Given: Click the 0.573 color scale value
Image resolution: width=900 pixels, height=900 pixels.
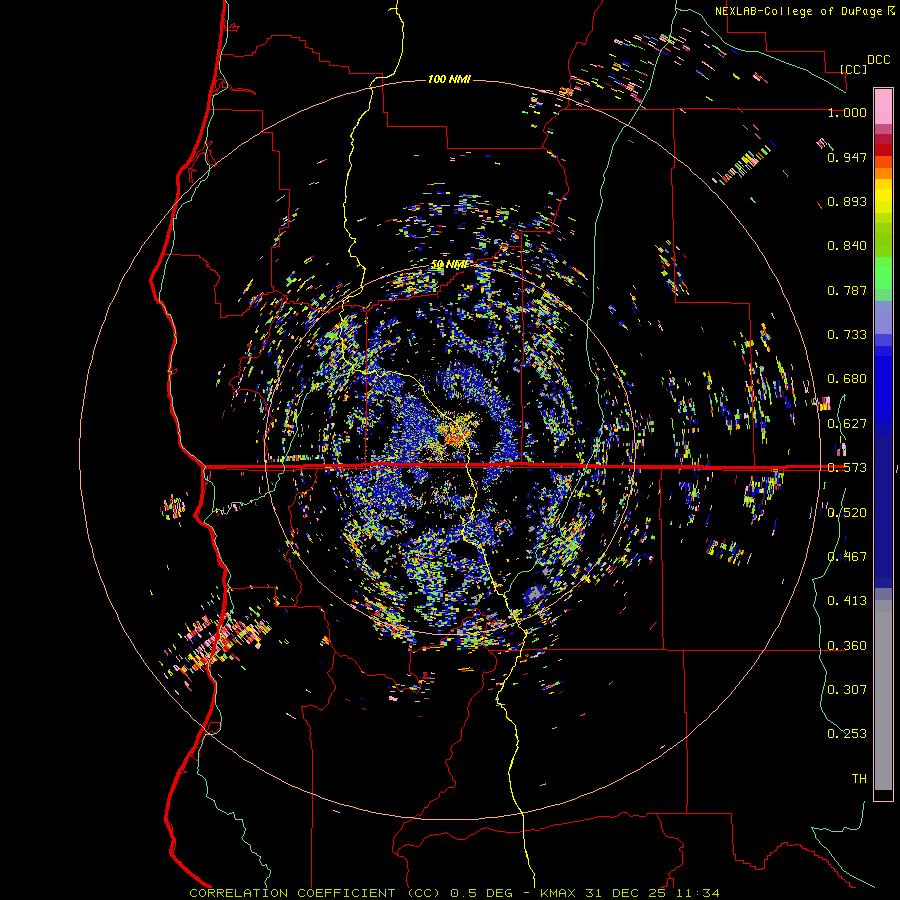Looking at the screenshot, I should [847, 468].
